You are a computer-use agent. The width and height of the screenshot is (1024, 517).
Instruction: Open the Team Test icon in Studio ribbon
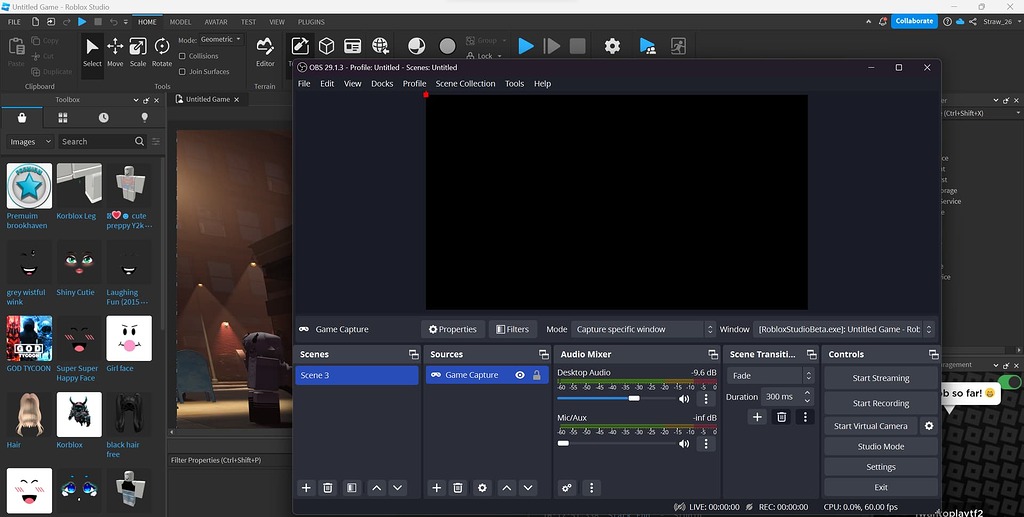click(x=647, y=46)
